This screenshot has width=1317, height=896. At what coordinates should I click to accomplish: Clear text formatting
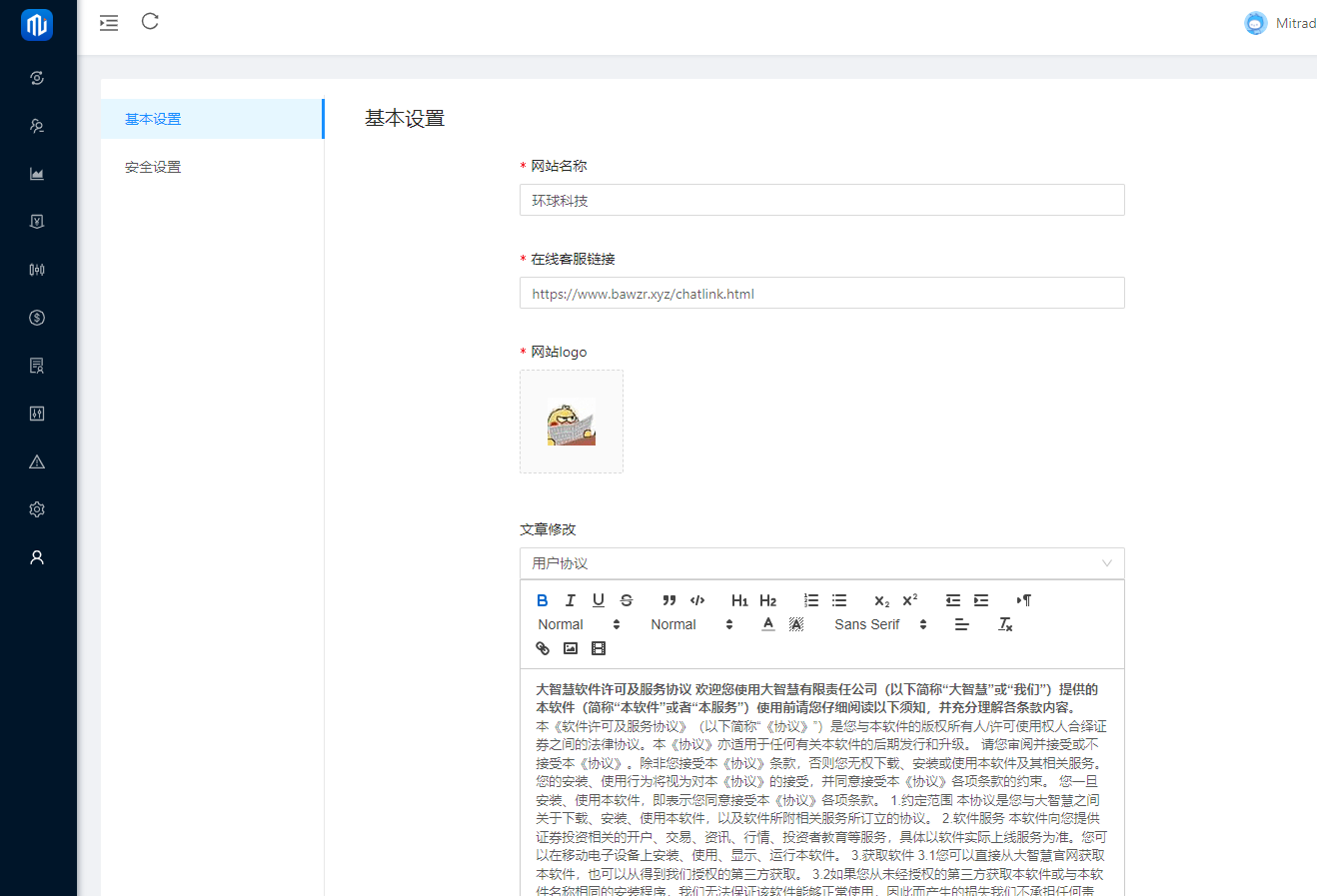(1005, 624)
